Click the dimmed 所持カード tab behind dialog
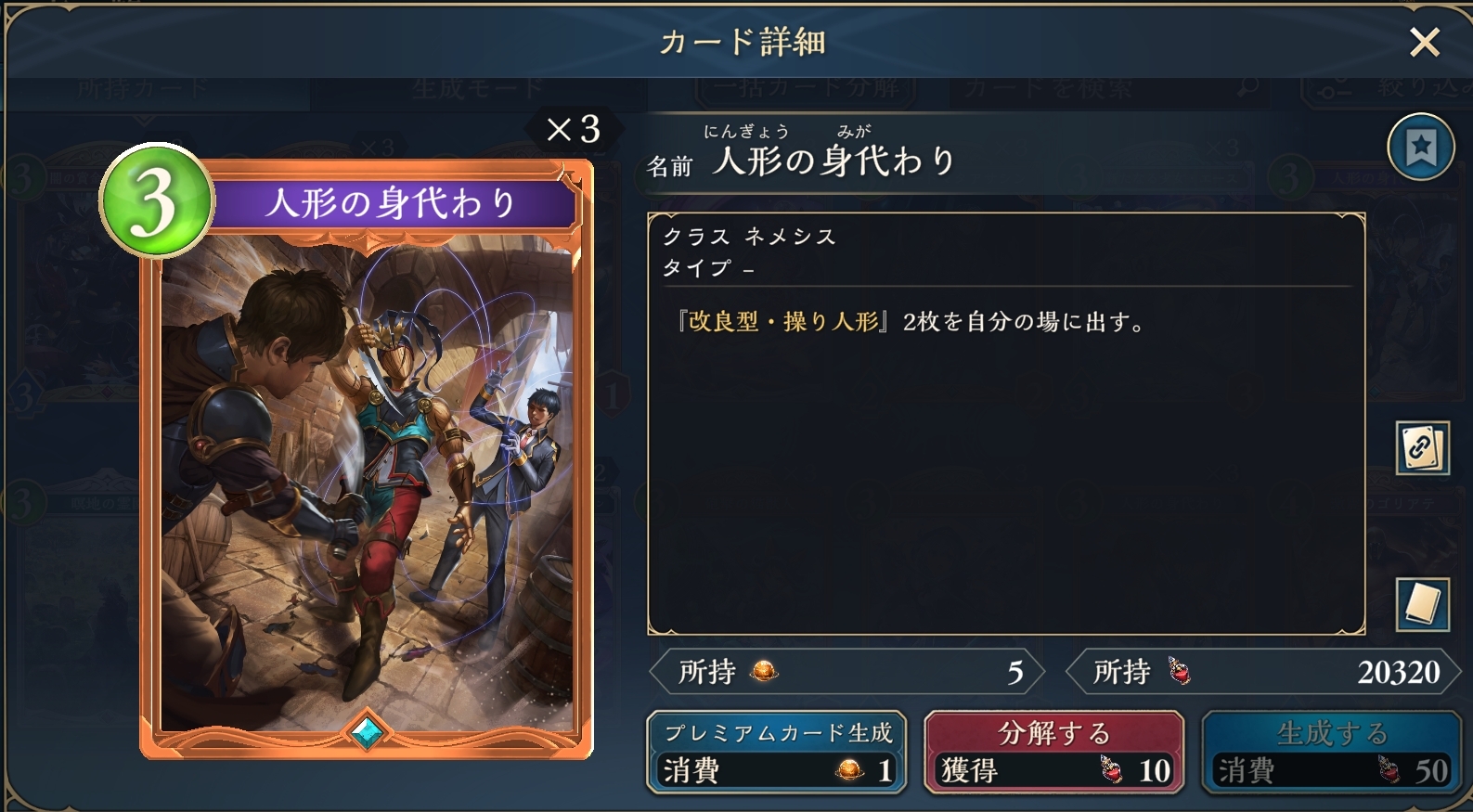Screen dimensions: 1473x812 [142, 89]
